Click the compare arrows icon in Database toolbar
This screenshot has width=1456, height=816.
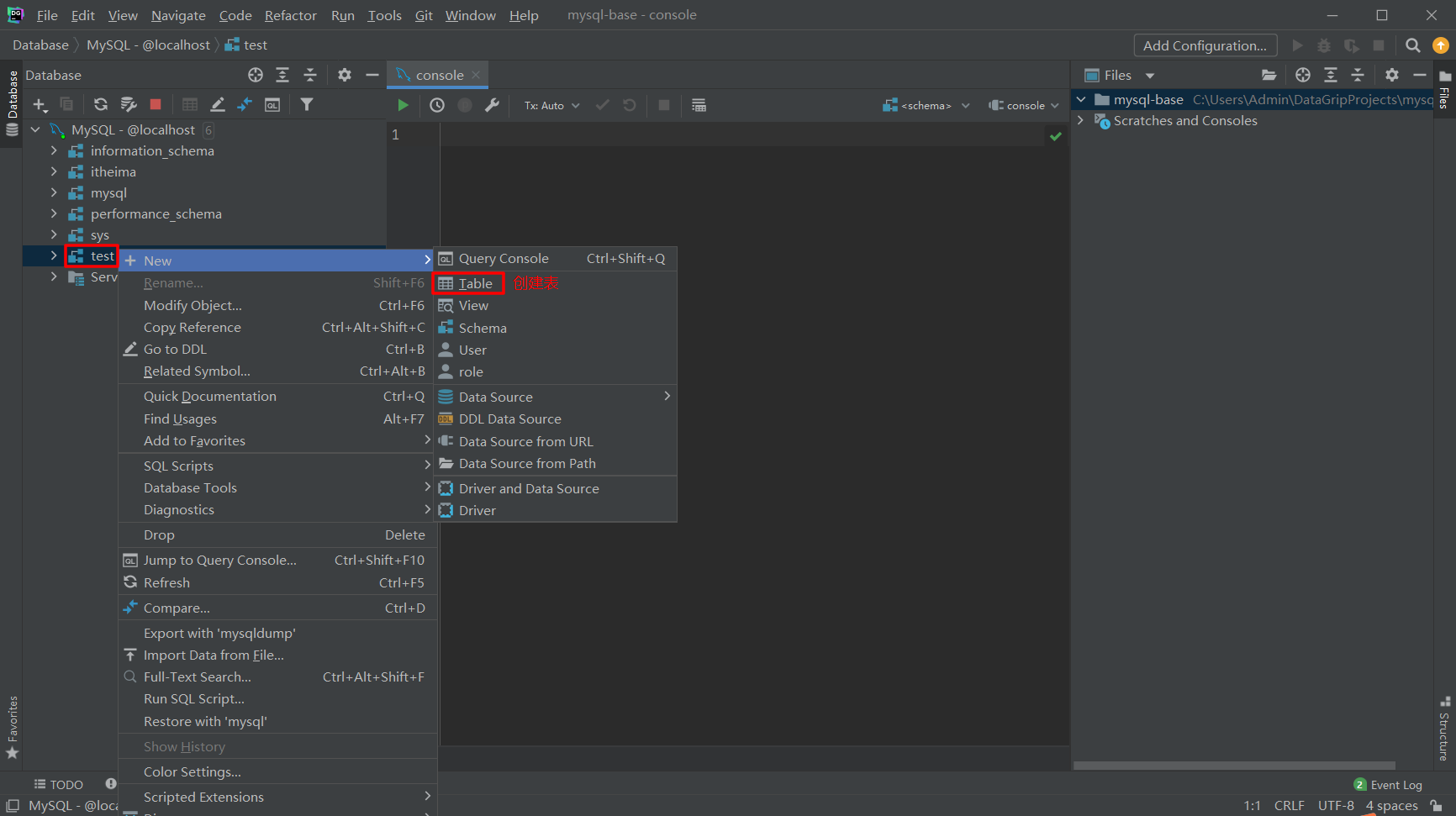pos(245,105)
